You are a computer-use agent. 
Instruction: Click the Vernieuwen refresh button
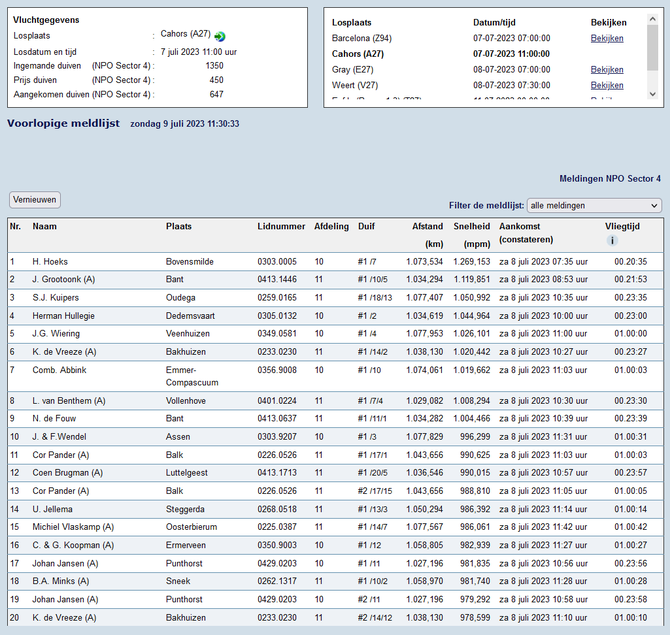35,200
